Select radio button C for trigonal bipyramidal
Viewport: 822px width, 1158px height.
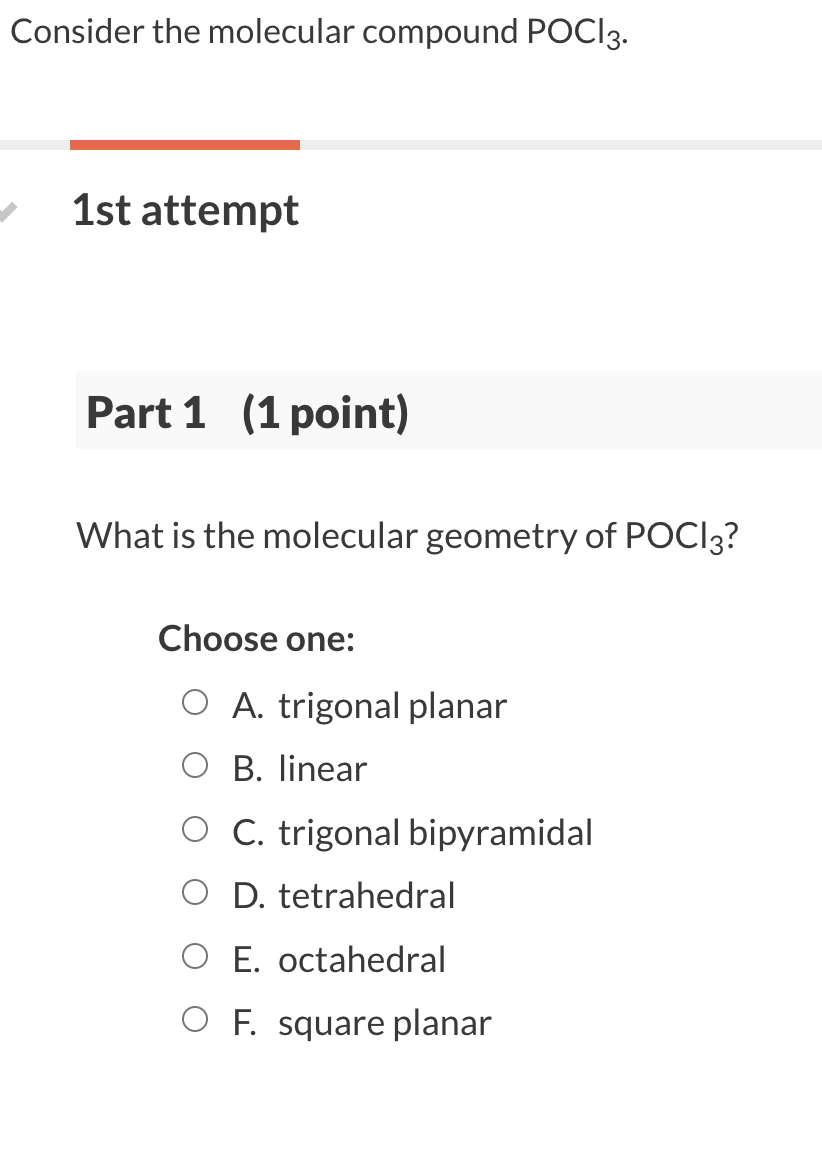tap(195, 828)
